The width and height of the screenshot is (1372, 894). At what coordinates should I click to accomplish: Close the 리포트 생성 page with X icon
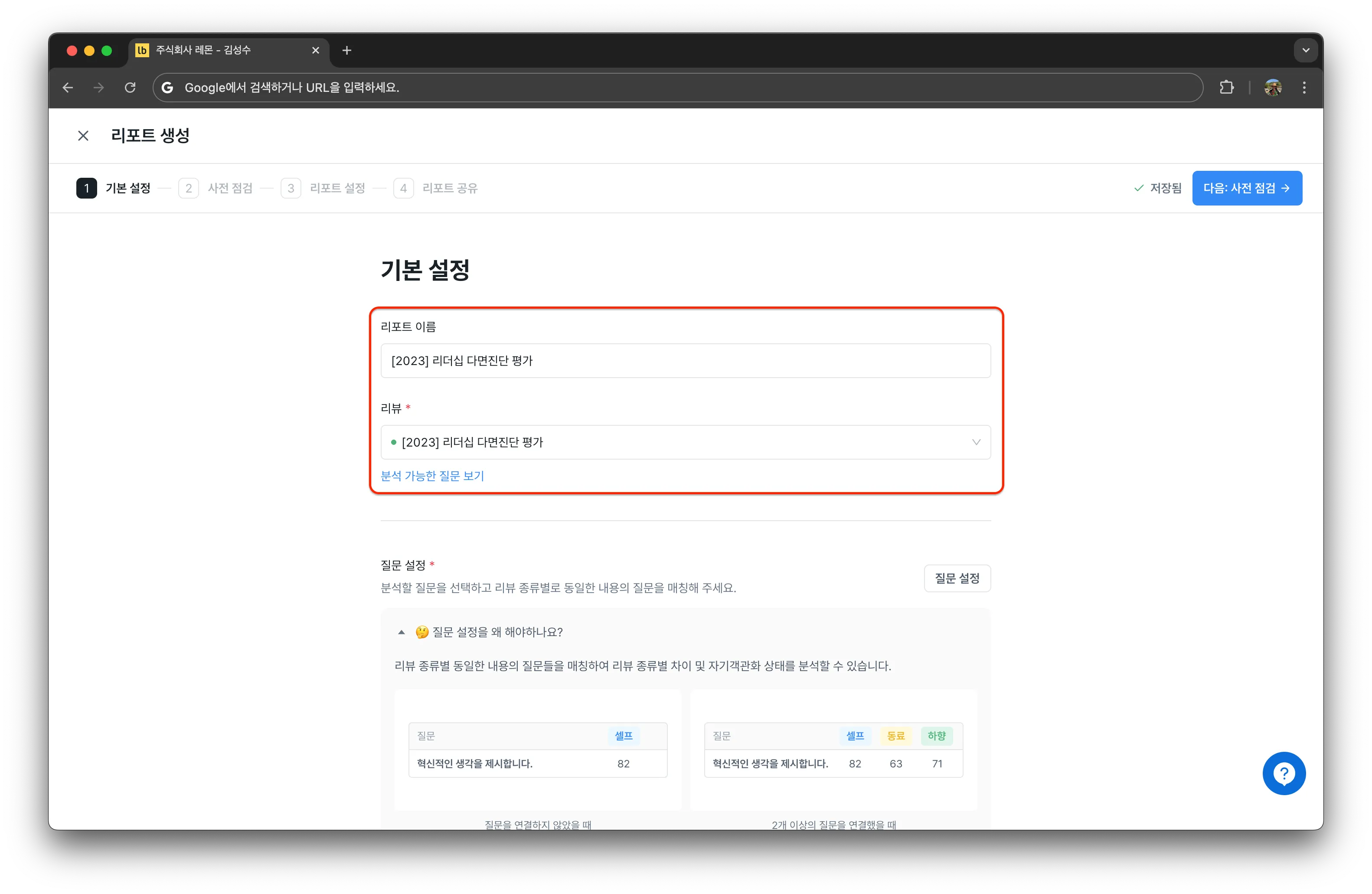(83, 135)
